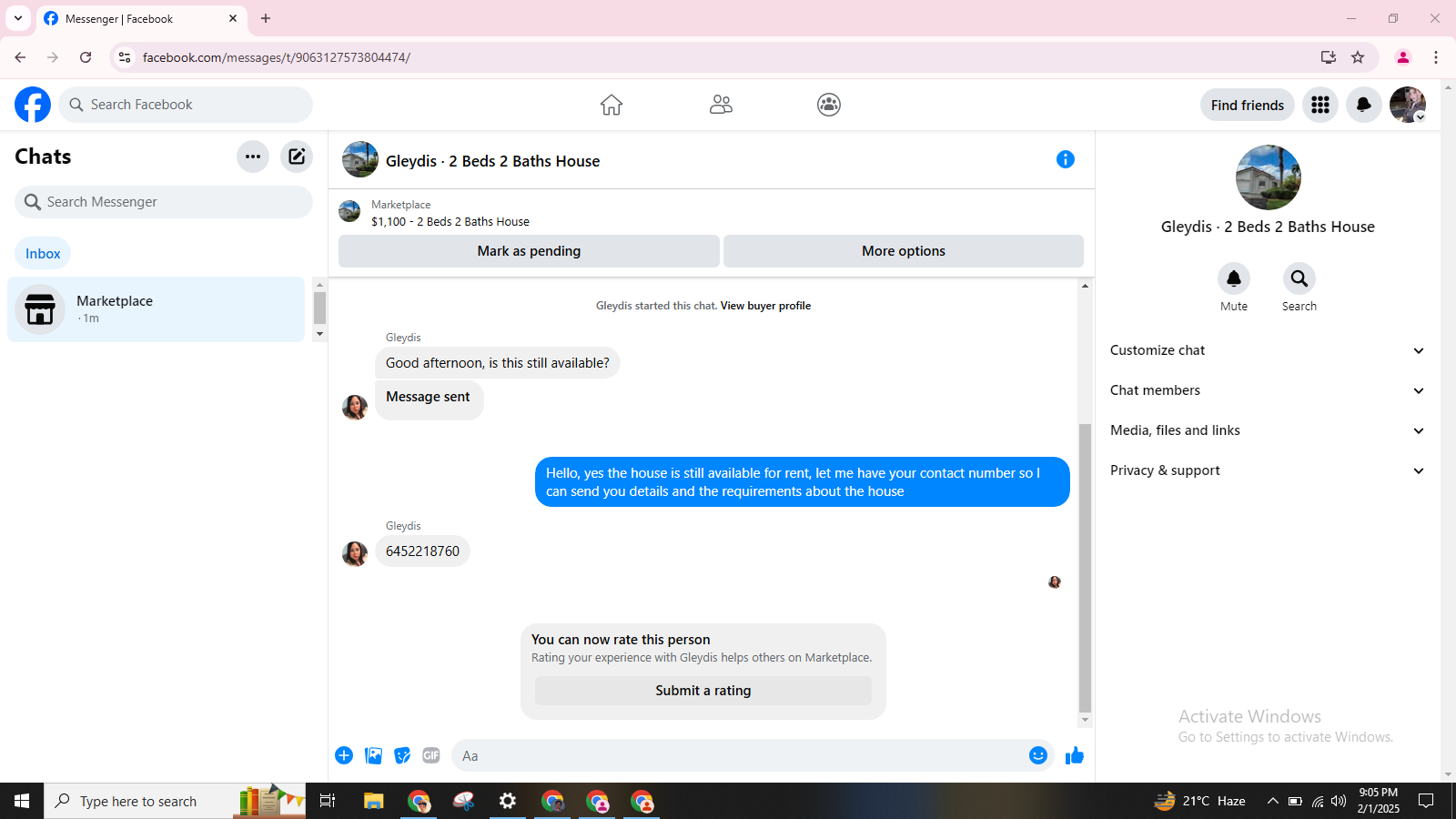Select the phone number message 6452218760

tap(422, 551)
